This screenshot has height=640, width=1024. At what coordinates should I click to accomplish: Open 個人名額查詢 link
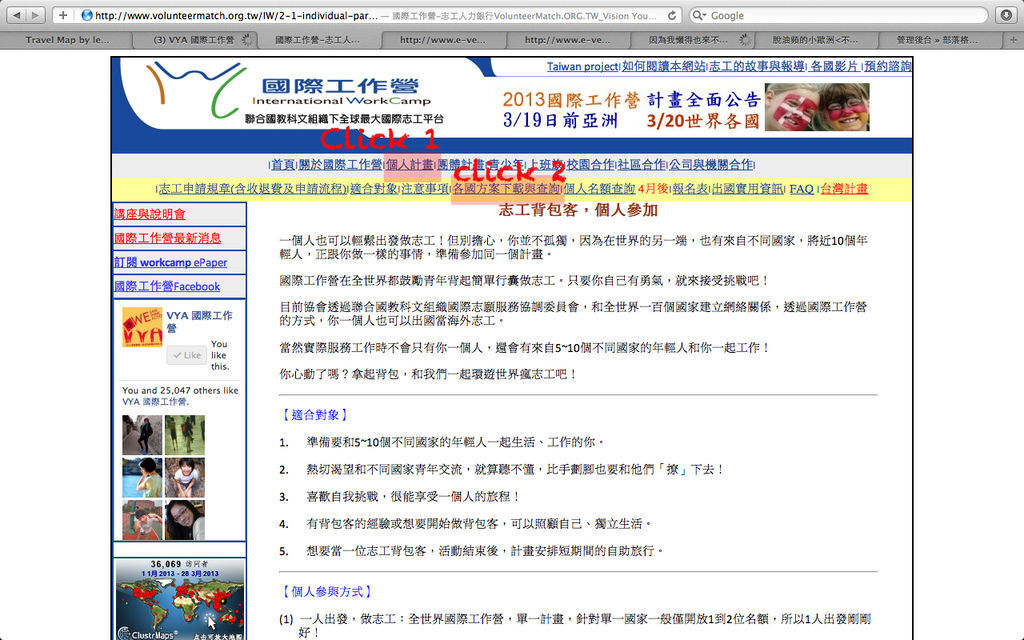point(600,189)
